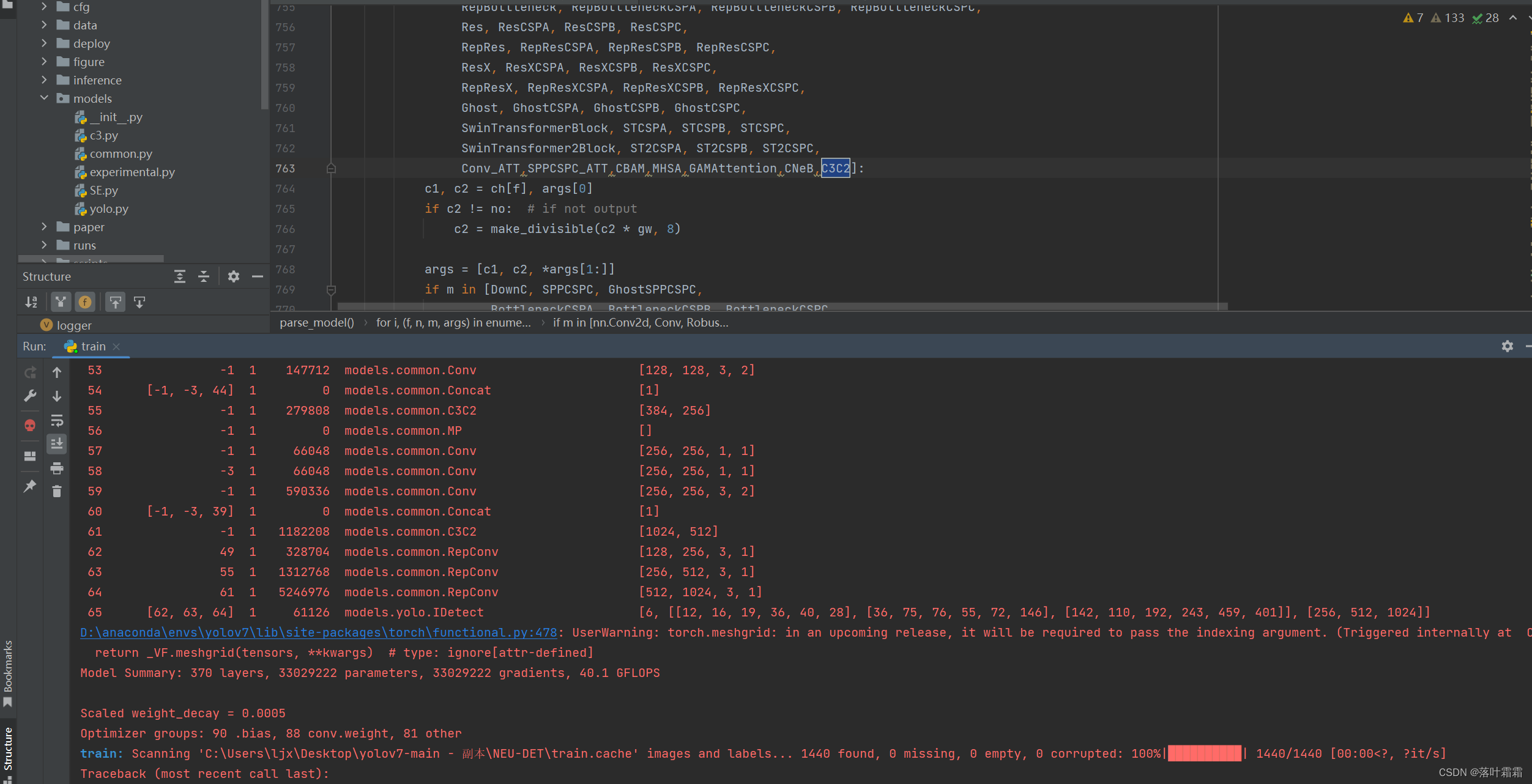This screenshot has width=1532, height=784.
Task: Select the train run tab
Action: coord(86,346)
